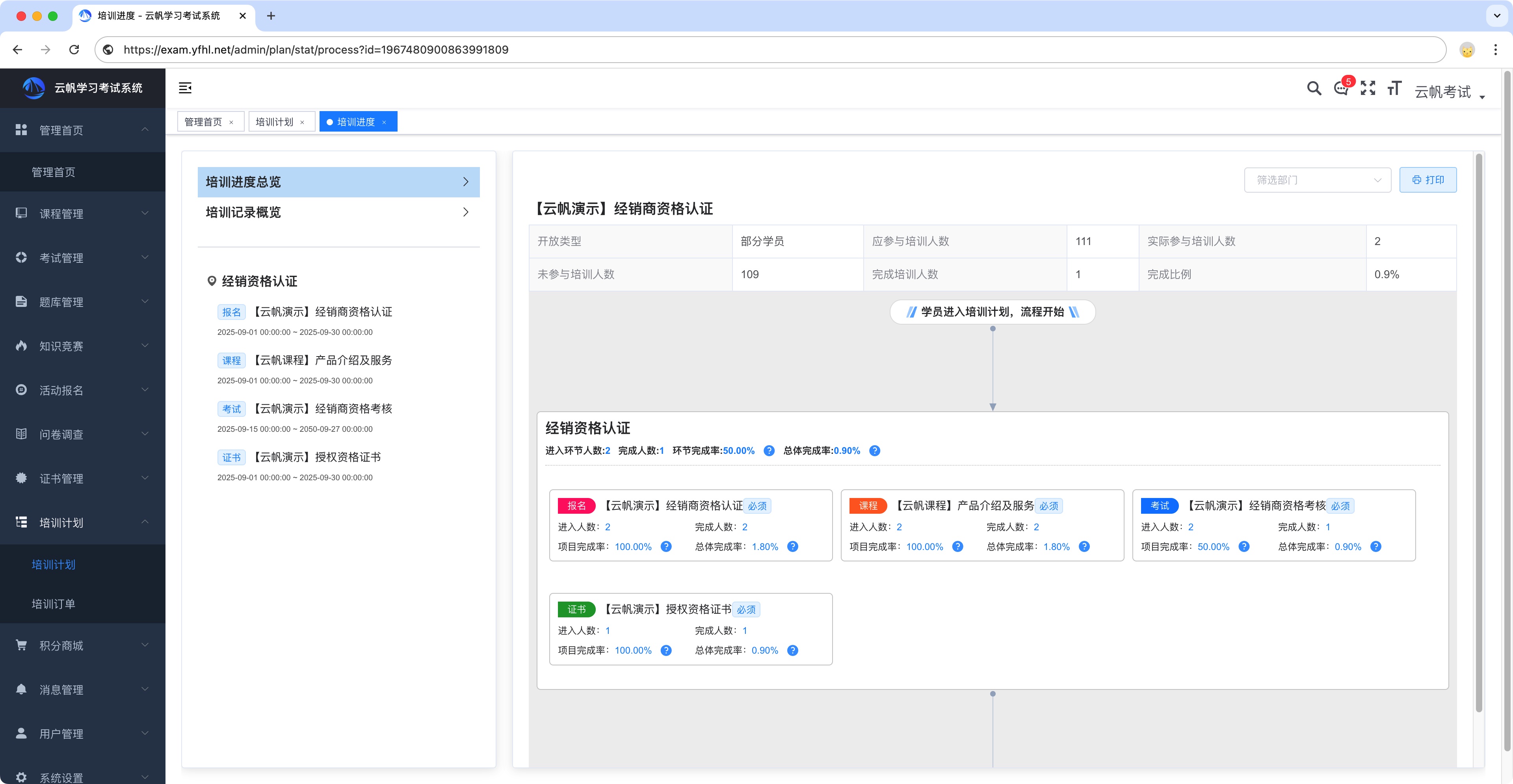
Task: Click the 活动报名 sidebar icon
Action: (x=21, y=389)
